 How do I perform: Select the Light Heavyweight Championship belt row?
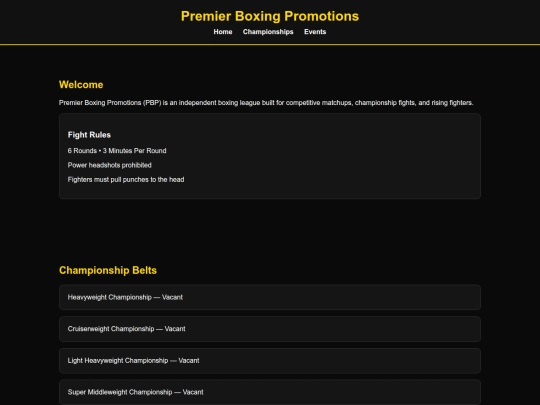(x=270, y=361)
